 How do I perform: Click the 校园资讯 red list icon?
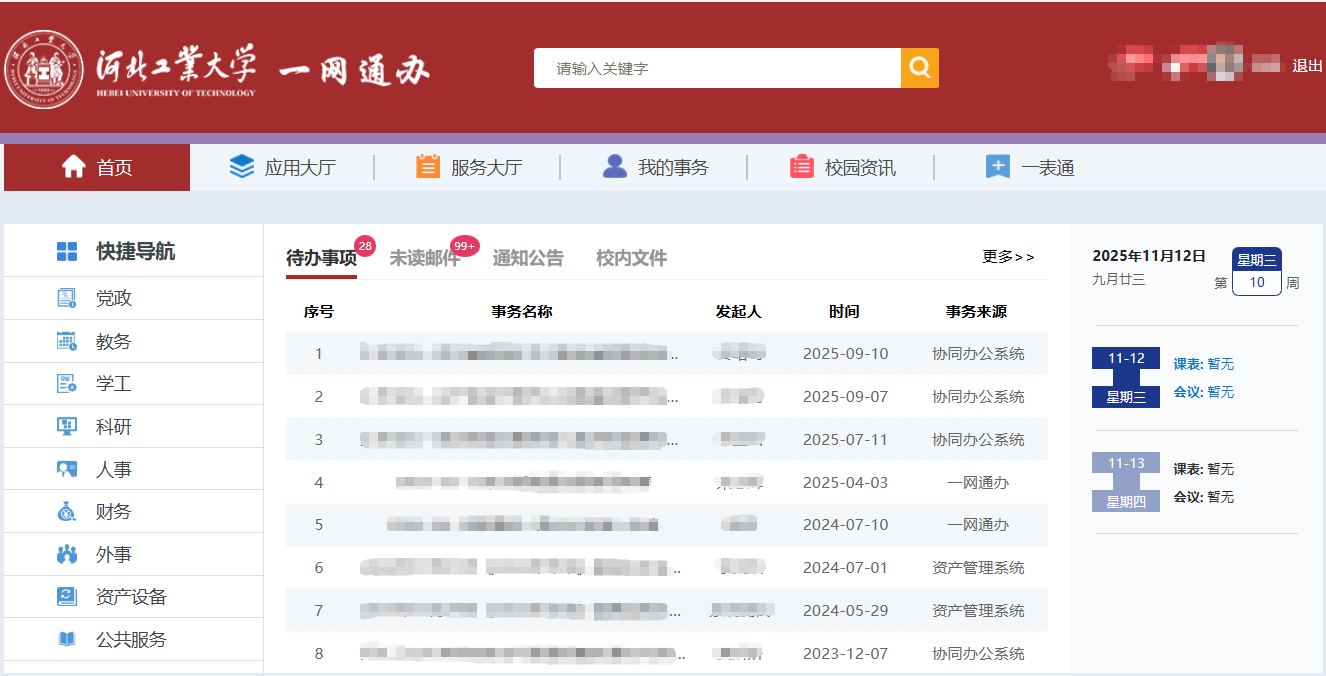point(802,167)
